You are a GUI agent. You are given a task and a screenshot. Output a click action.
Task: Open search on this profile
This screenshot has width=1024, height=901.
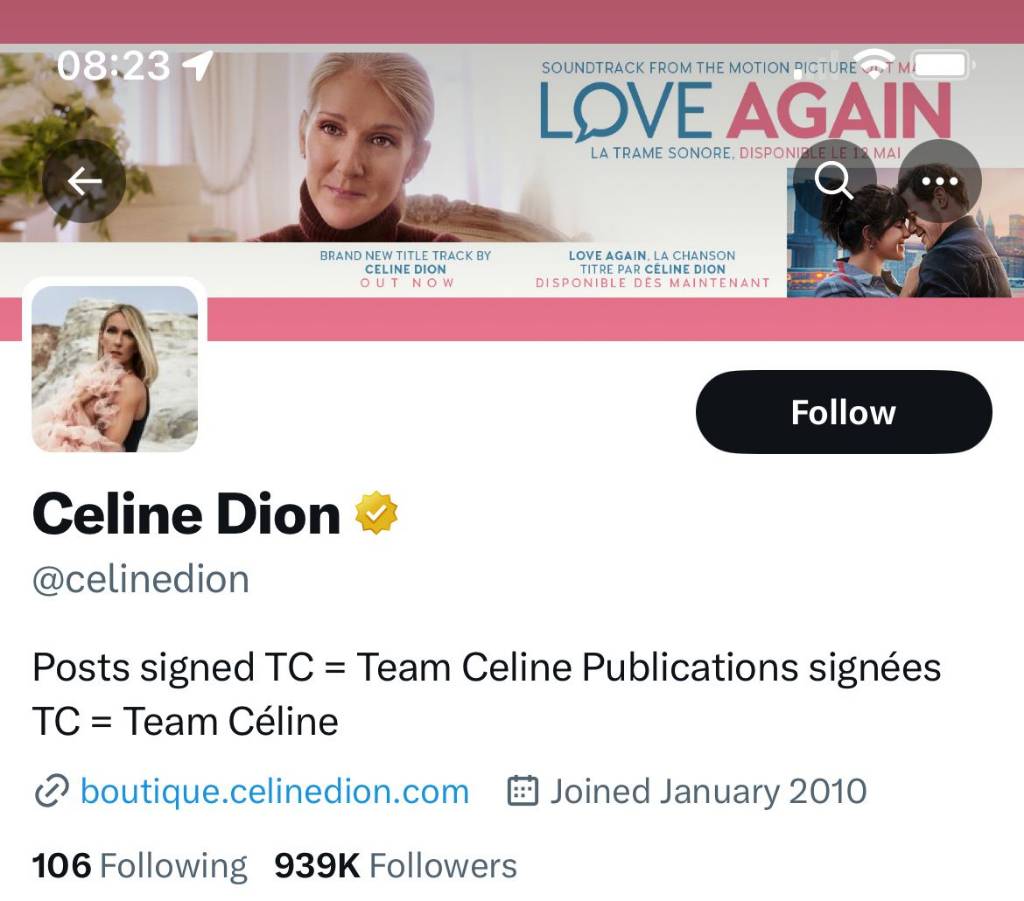tap(834, 181)
